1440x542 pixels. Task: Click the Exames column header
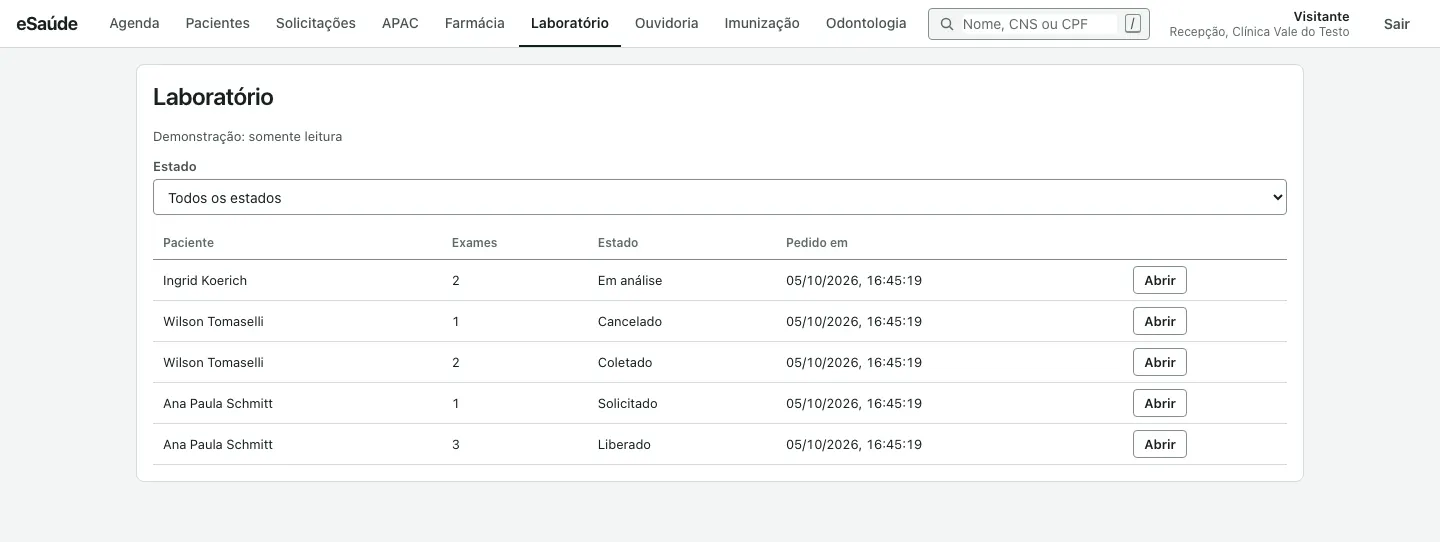click(x=474, y=243)
